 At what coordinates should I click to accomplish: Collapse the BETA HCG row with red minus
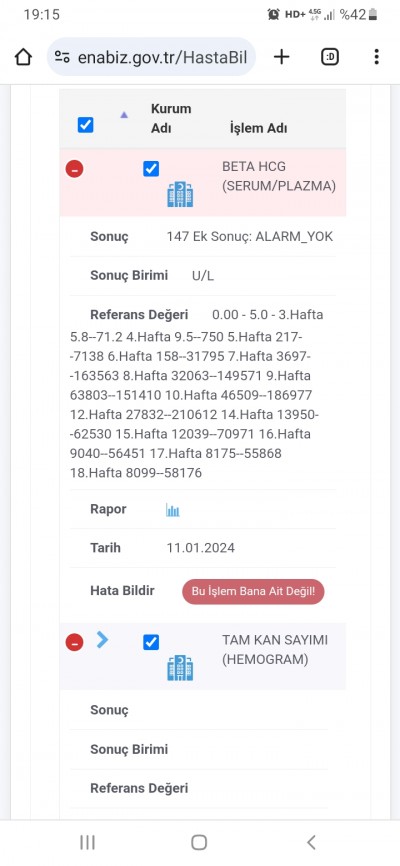pos(75,169)
